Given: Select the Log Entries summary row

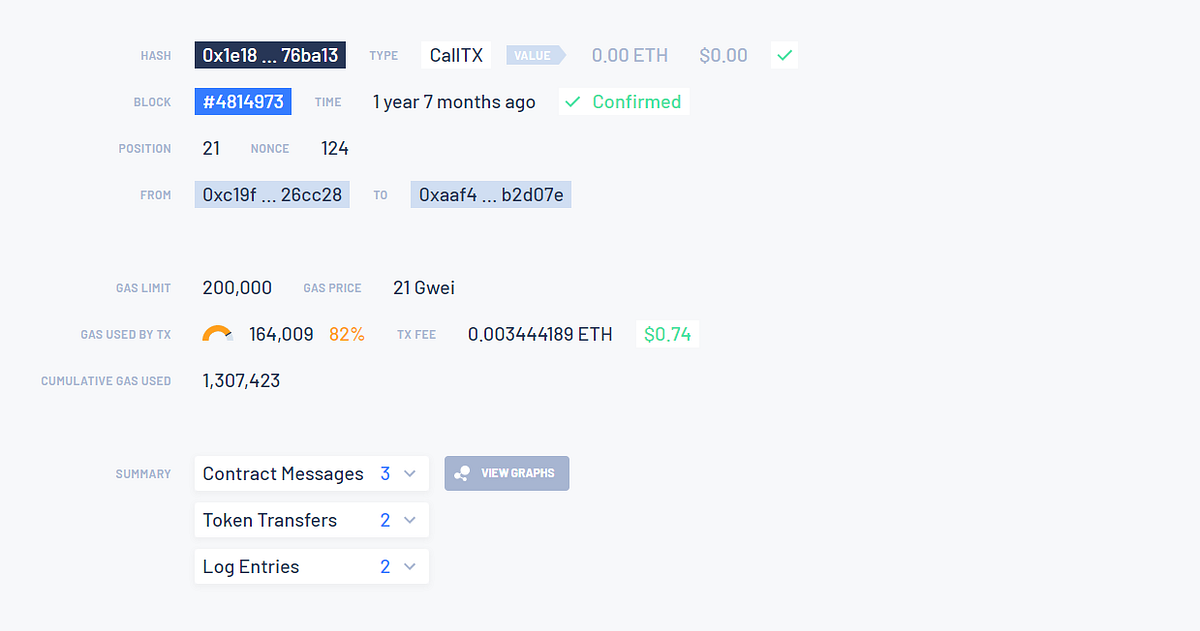Looking at the screenshot, I should [x=251, y=567].
